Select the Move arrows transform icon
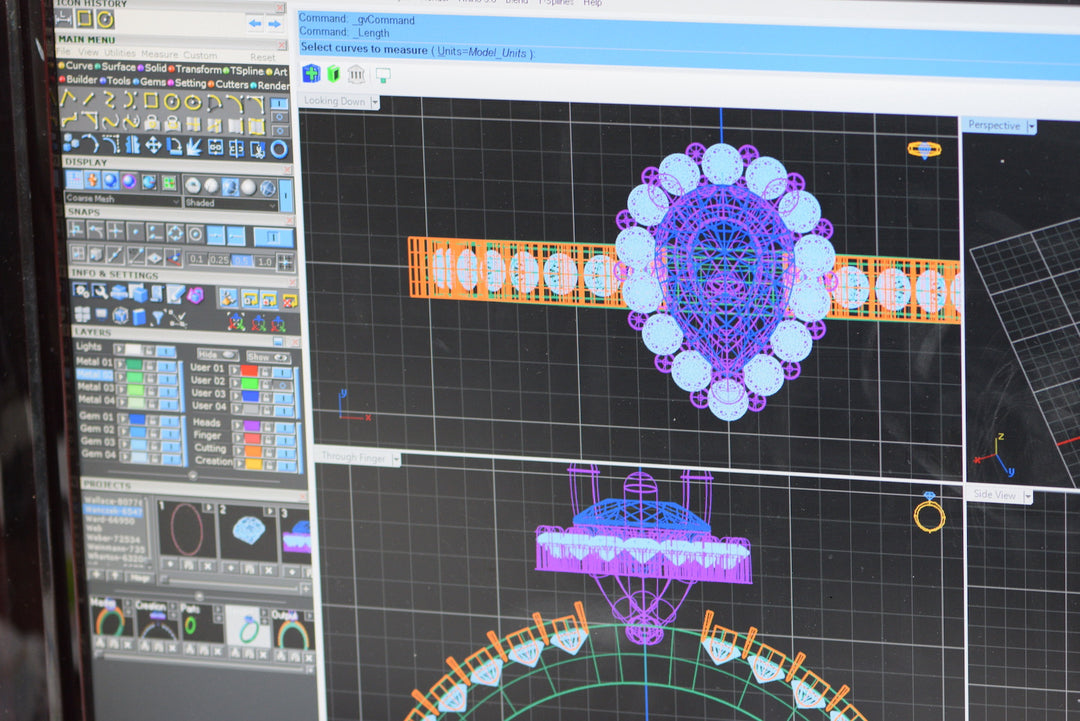 (154, 146)
